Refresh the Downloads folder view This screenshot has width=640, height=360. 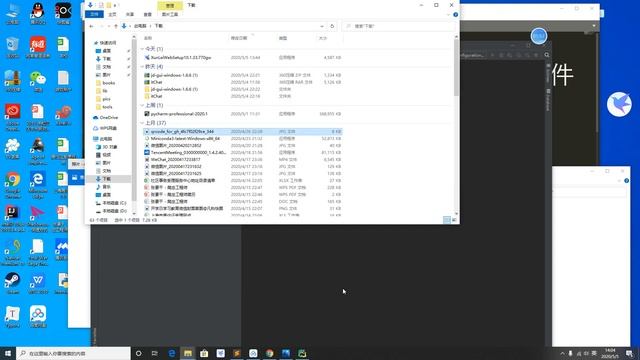click(332, 26)
